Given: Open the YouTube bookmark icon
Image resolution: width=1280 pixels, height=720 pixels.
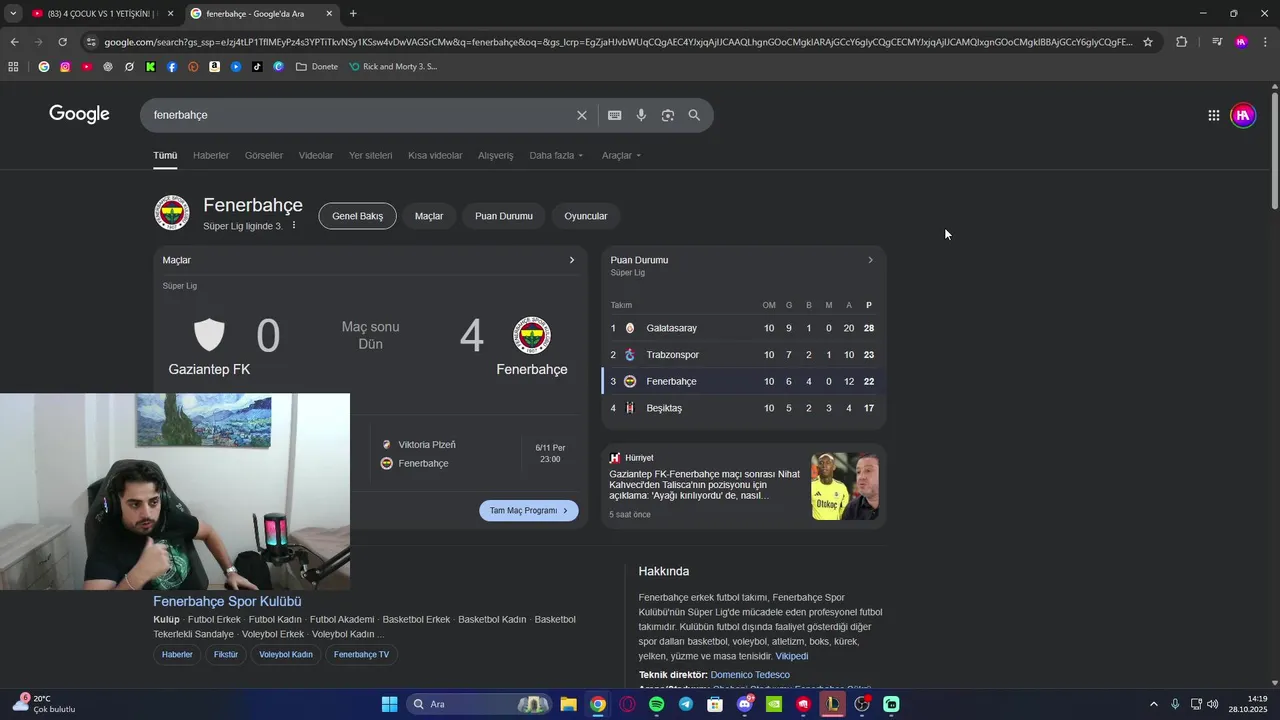Looking at the screenshot, I should pyautogui.click(x=86, y=67).
